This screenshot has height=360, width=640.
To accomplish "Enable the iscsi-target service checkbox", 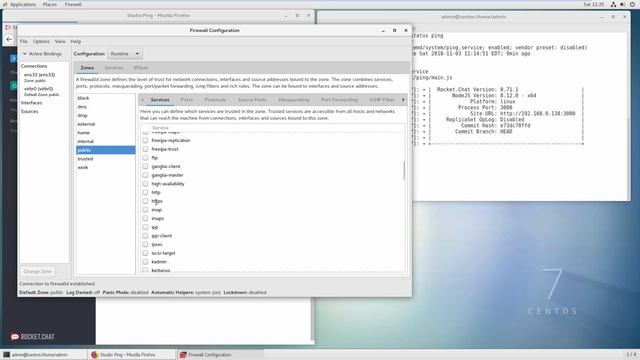I will tap(145, 253).
